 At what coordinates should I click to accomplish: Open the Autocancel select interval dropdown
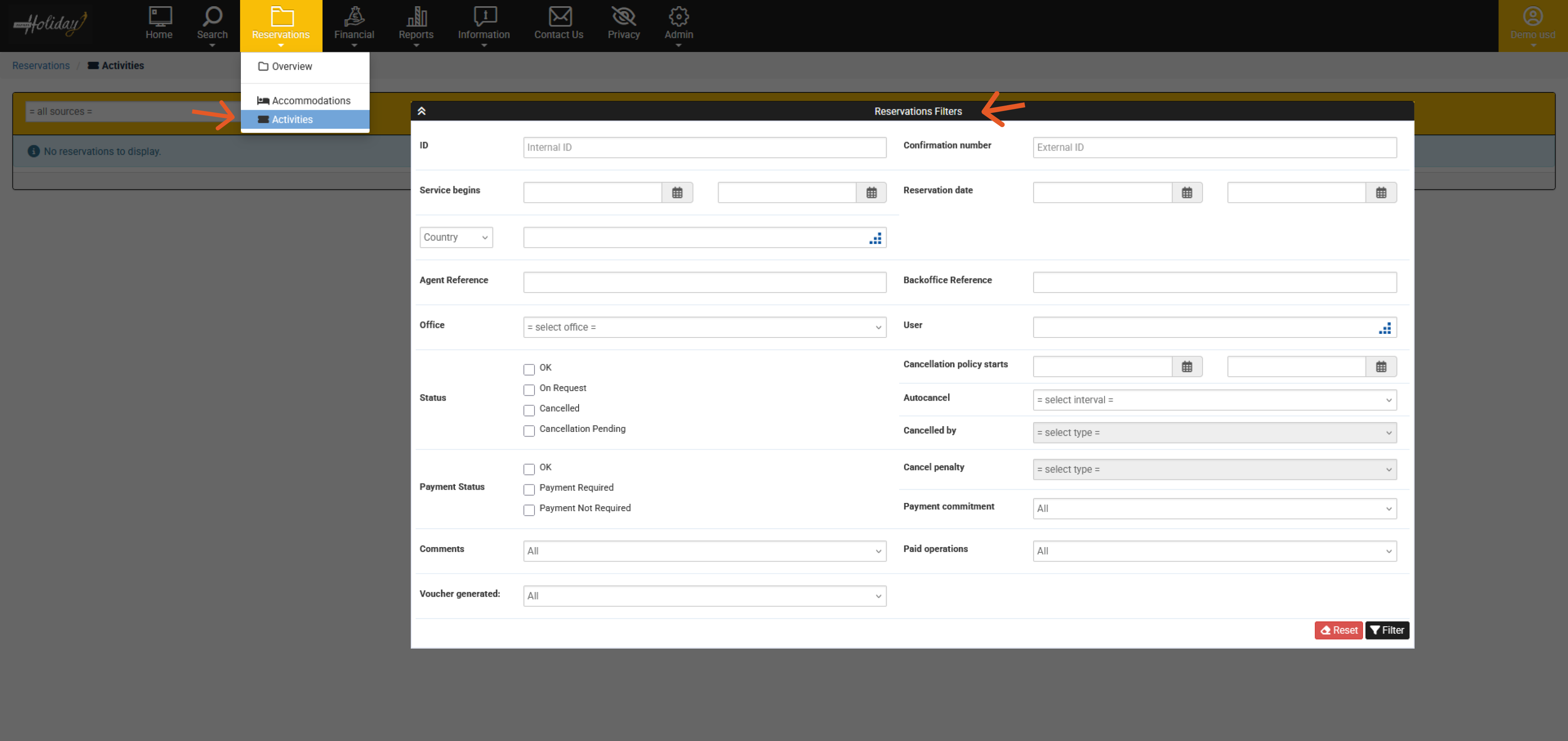click(1214, 400)
